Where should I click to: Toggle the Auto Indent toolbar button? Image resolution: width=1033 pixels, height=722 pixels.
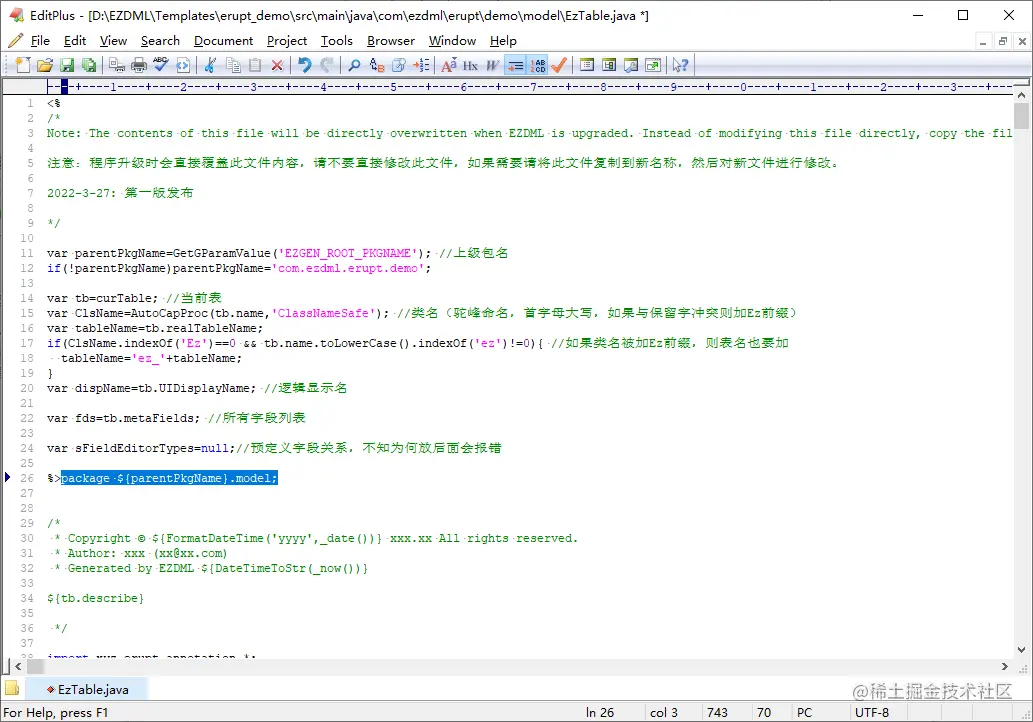point(516,65)
